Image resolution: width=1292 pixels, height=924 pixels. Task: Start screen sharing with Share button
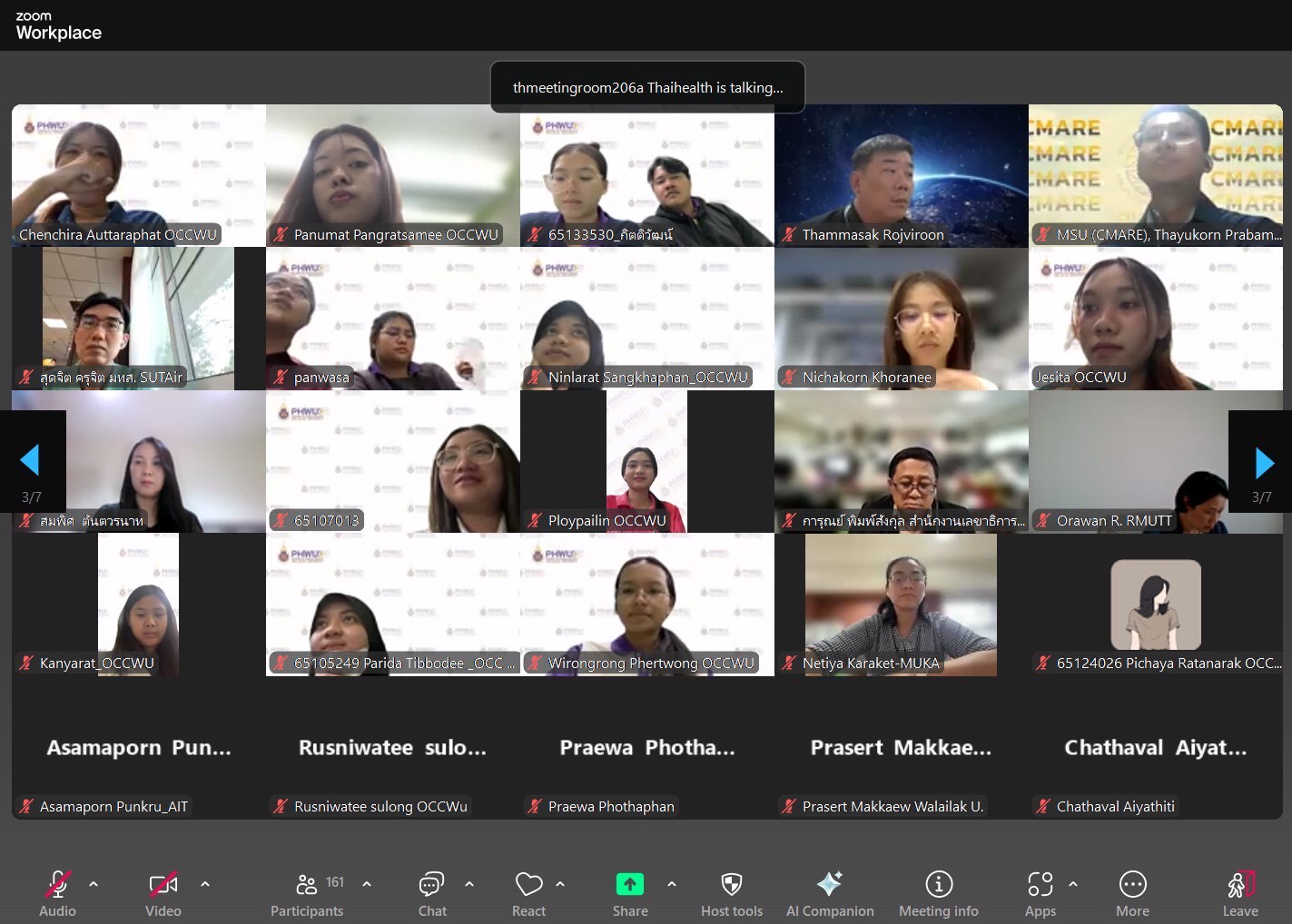click(629, 893)
